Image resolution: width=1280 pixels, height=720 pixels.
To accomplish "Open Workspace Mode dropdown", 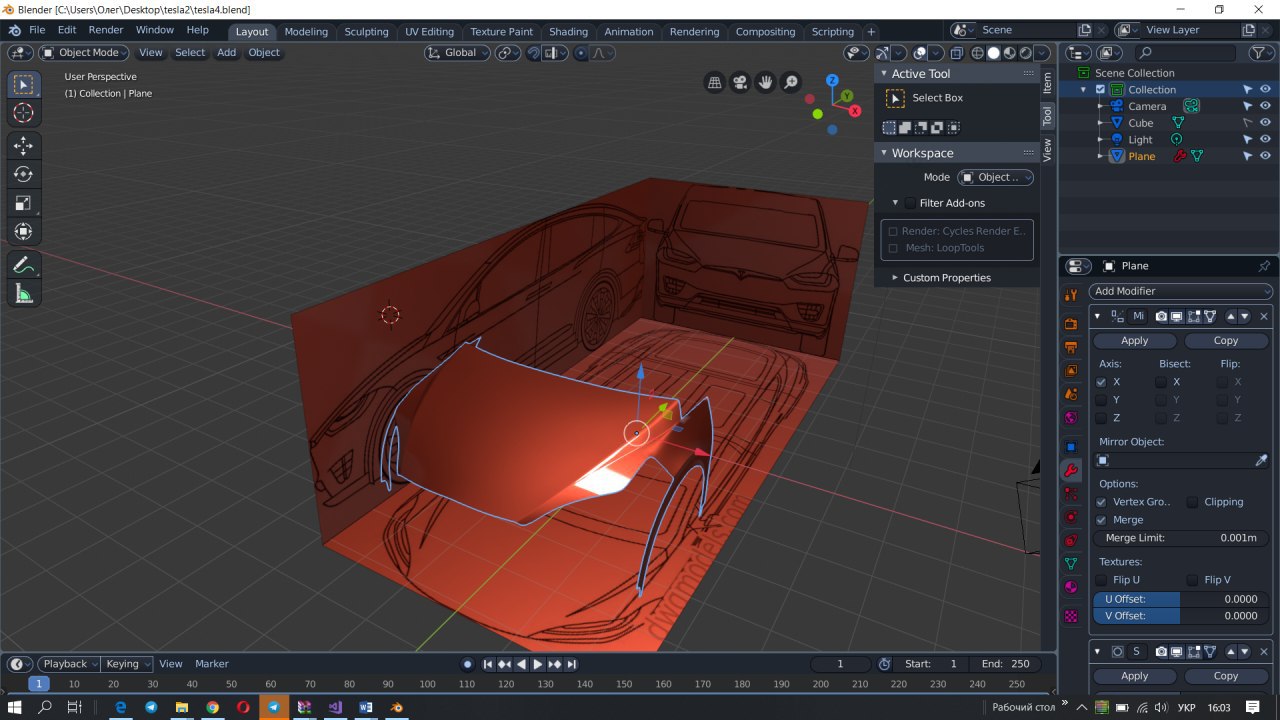I will (995, 177).
